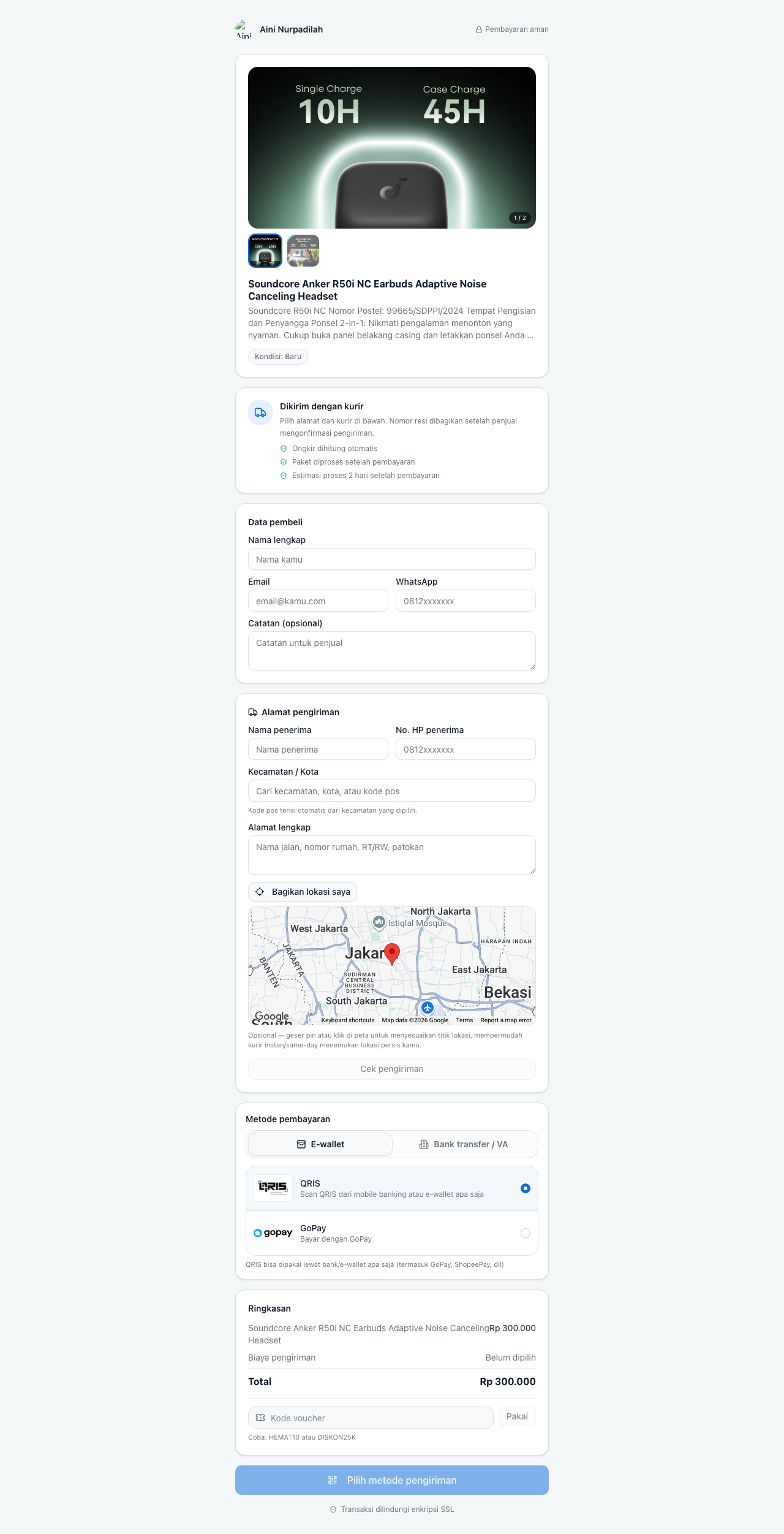Select the second product thumbnail

coord(303,251)
